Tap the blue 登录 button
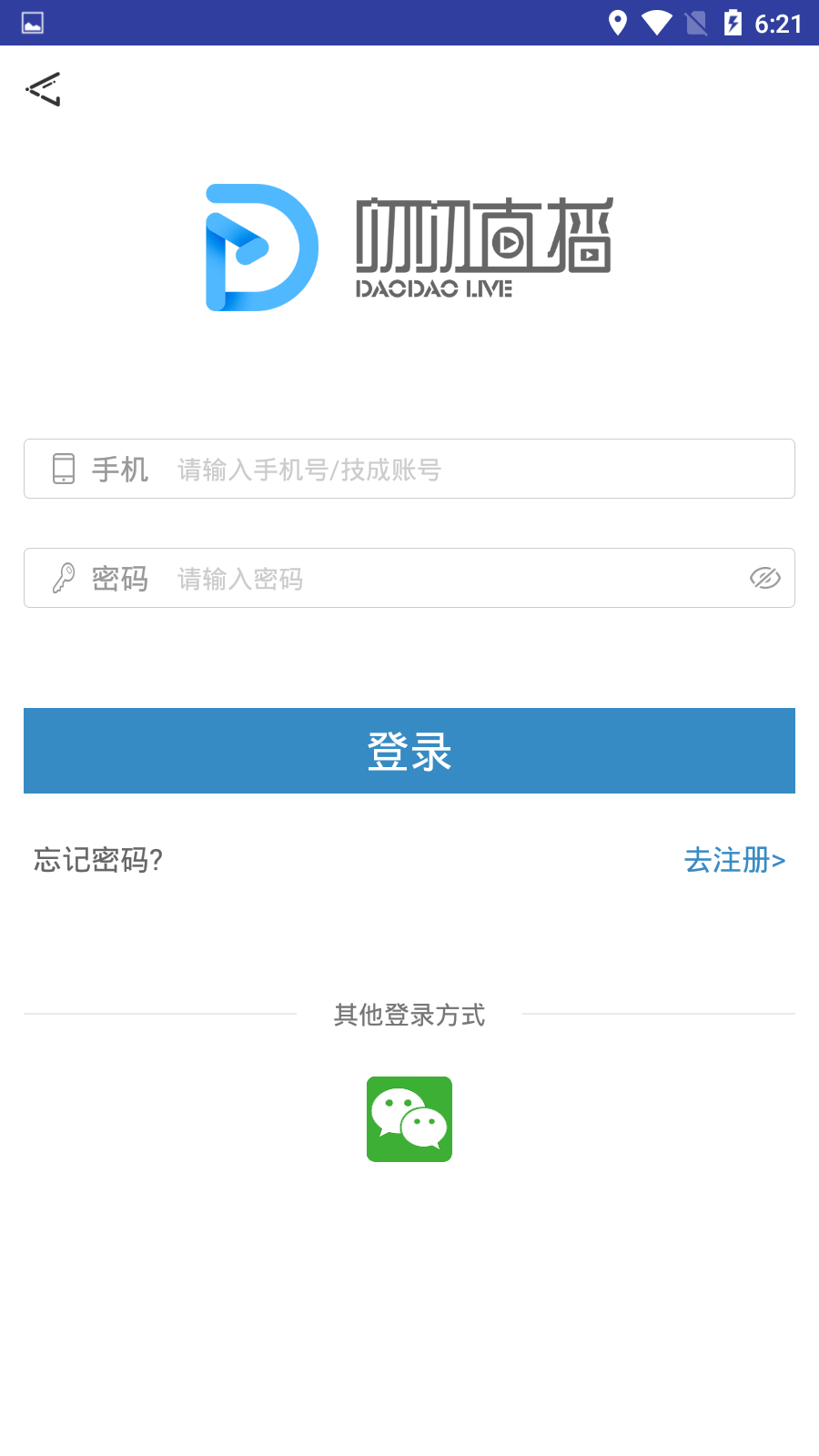The height and width of the screenshot is (1456, 819). pos(409,751)
